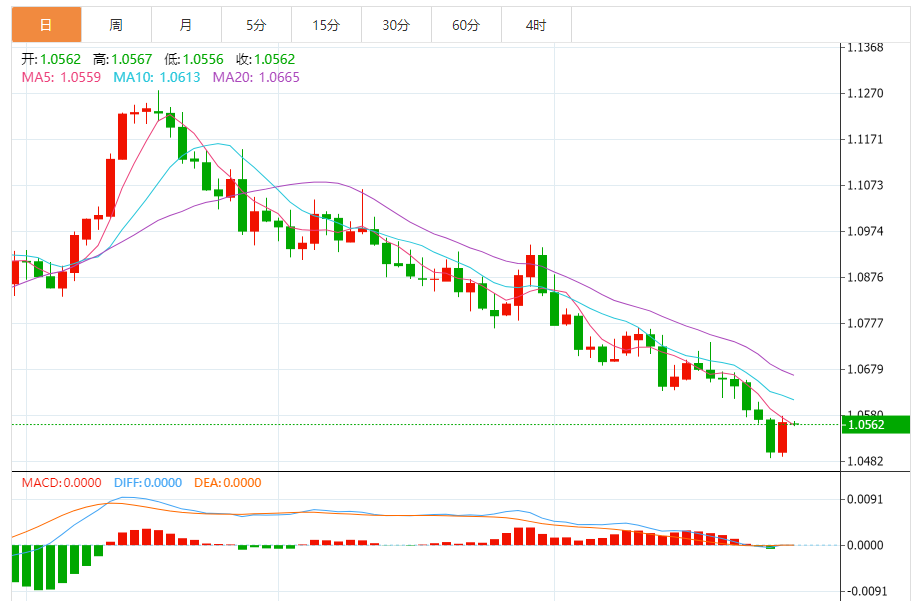Viewport: 921px width, 601px height.
Task: Click the MA10: 1.0613 indicator label
Action: 157,78
